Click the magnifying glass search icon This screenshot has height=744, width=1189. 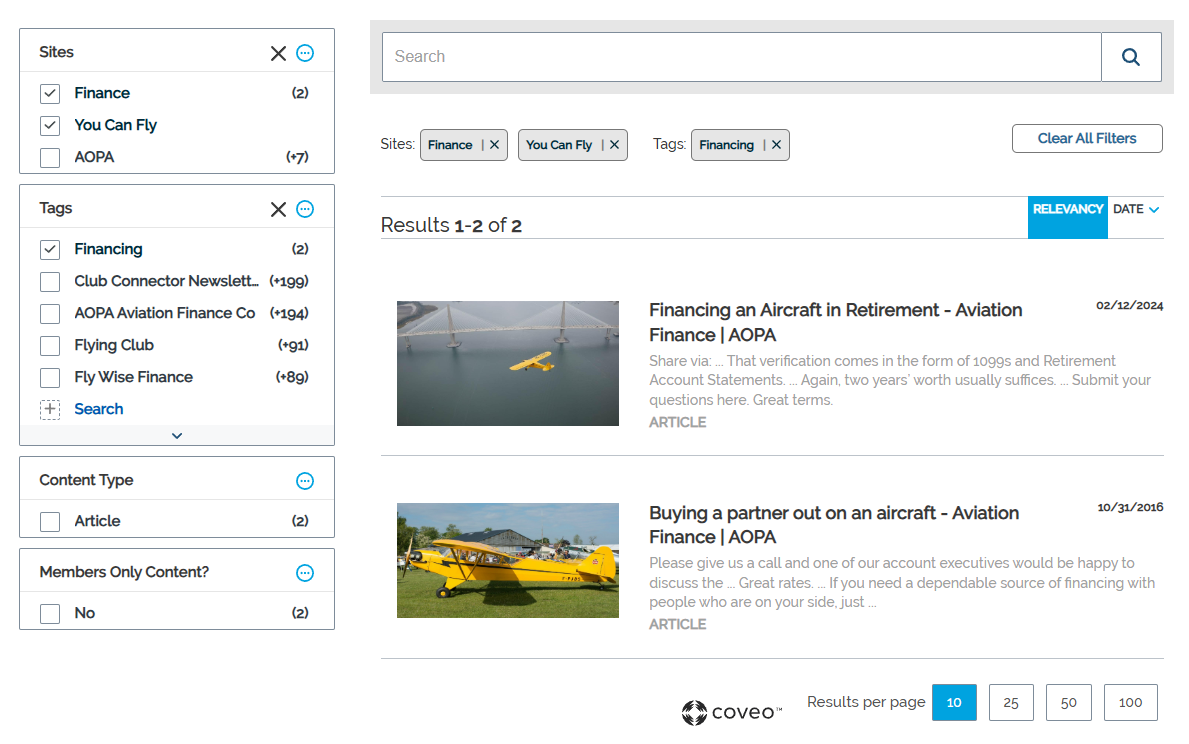click(1131, 57)
